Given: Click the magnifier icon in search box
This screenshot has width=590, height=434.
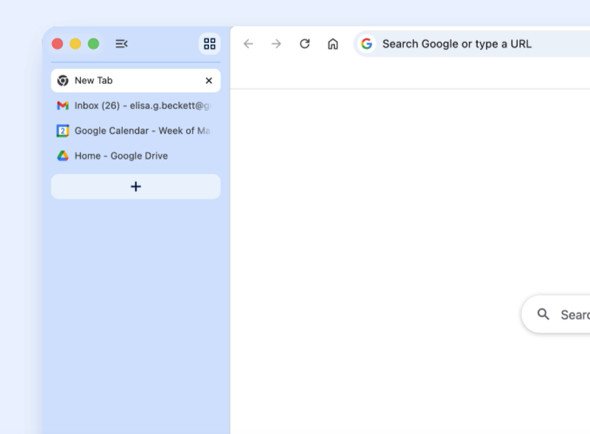Looking at the screenshot, I should pos(543,314).
